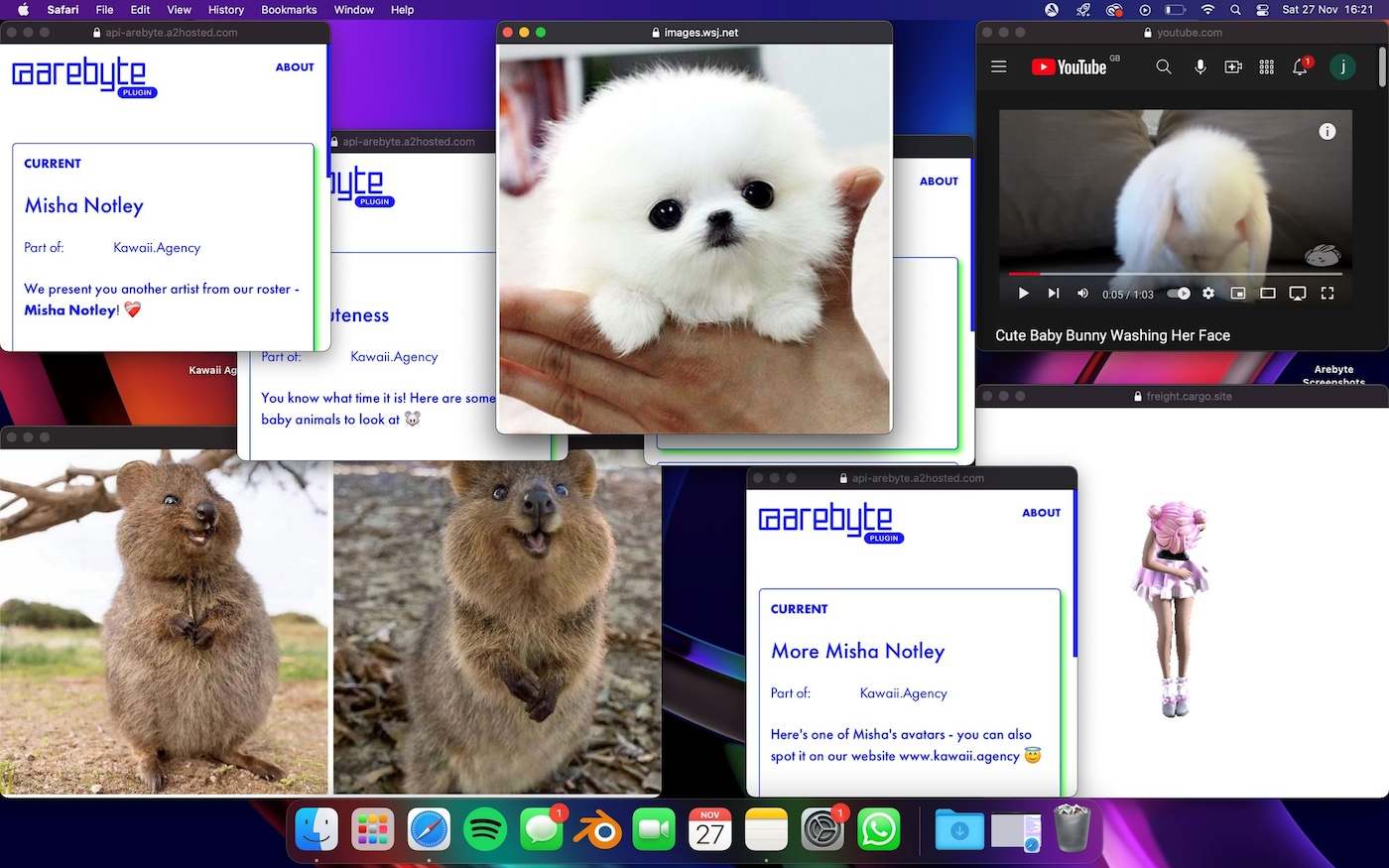
Task: Play the Cute Baby Bunny video
Action: click(x=1024, y=294)
